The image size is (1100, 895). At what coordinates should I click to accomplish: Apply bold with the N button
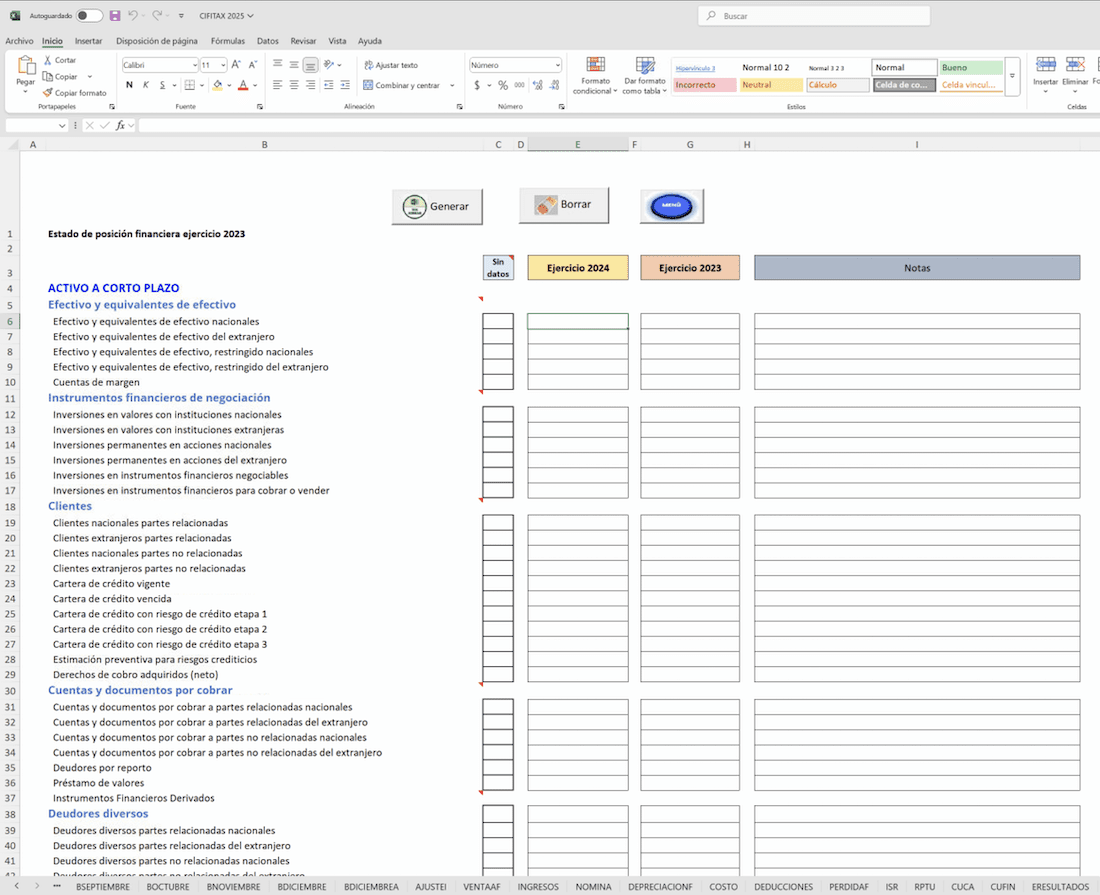tap(129, 85)
